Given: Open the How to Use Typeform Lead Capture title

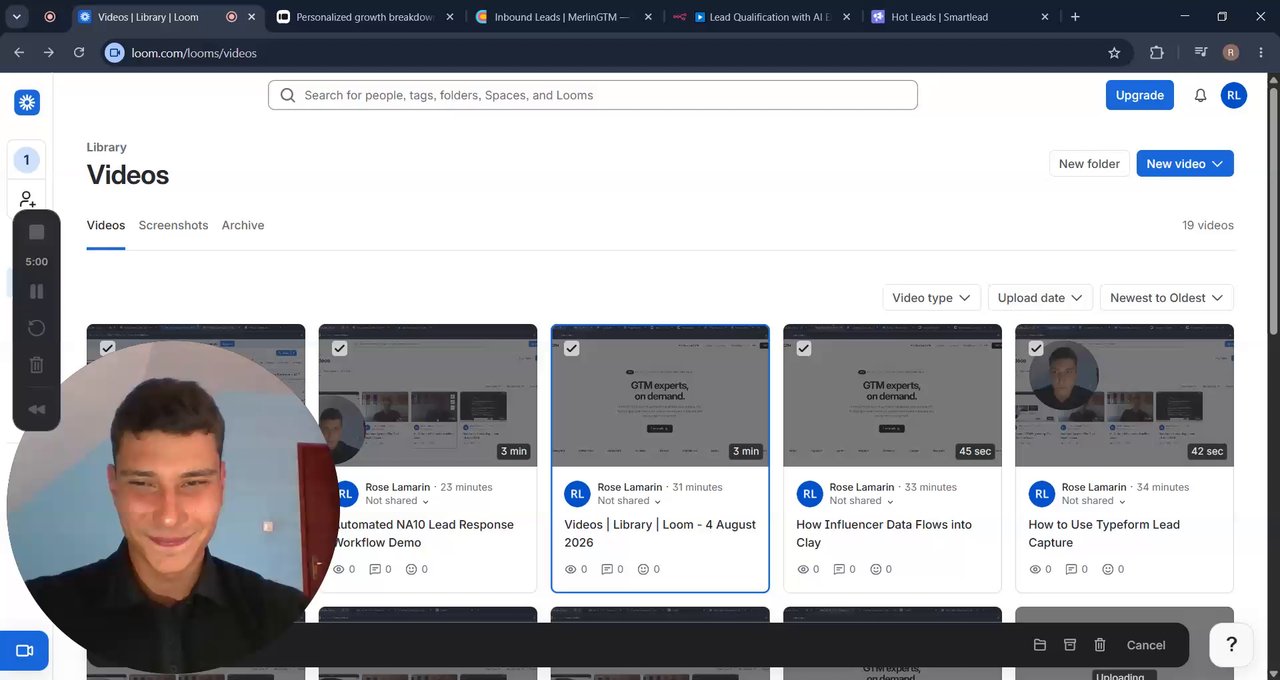Looking at the screenshot, I should pos(1104,534).
